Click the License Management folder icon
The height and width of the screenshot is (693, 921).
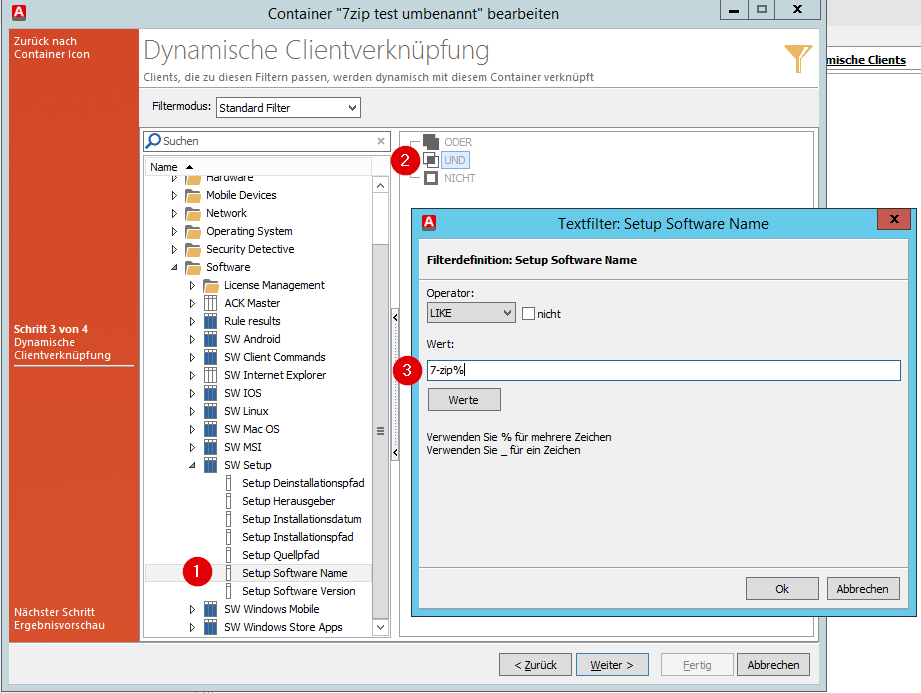click(x=211, y=285)
